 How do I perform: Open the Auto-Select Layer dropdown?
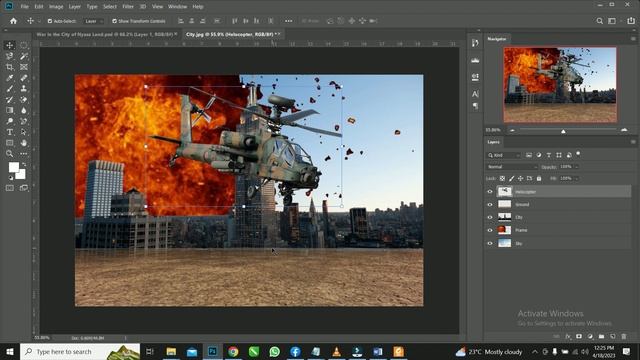[93, 21]
